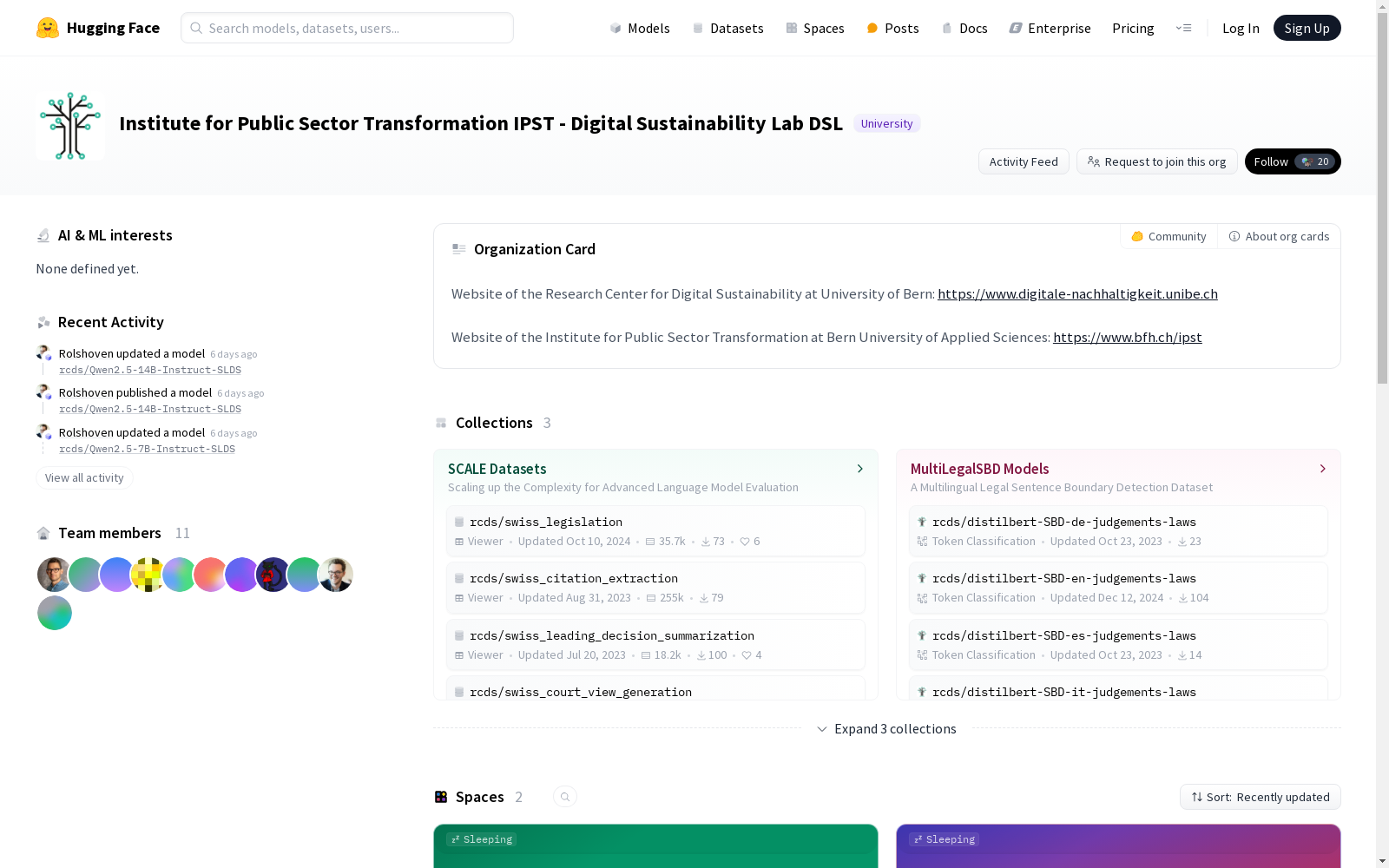1389x868 pixels.
Task: Click the orange-pink gradient team member avatar
Action: click(211, 575)
